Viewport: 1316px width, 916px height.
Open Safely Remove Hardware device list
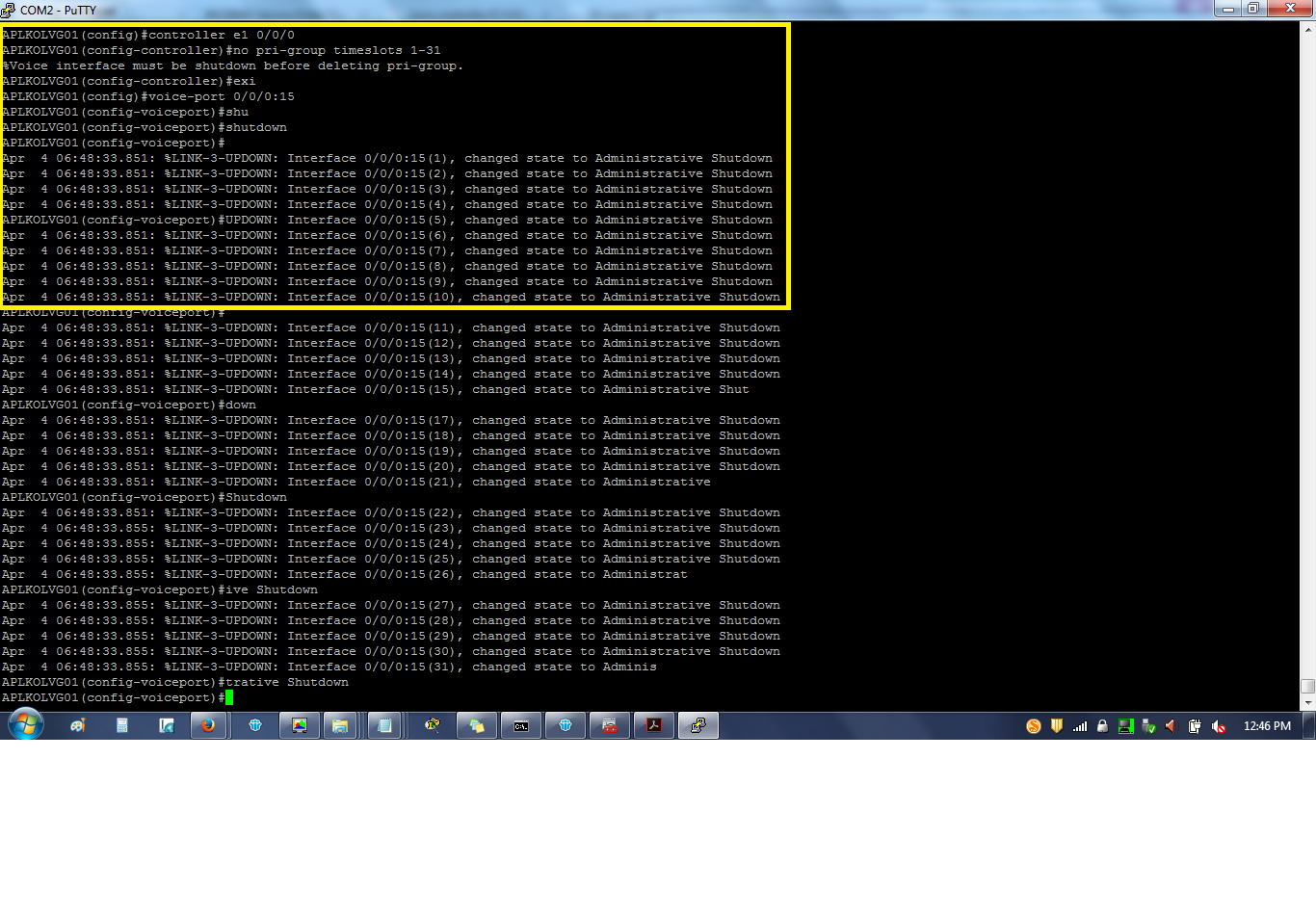click(x=1148, y=726)
